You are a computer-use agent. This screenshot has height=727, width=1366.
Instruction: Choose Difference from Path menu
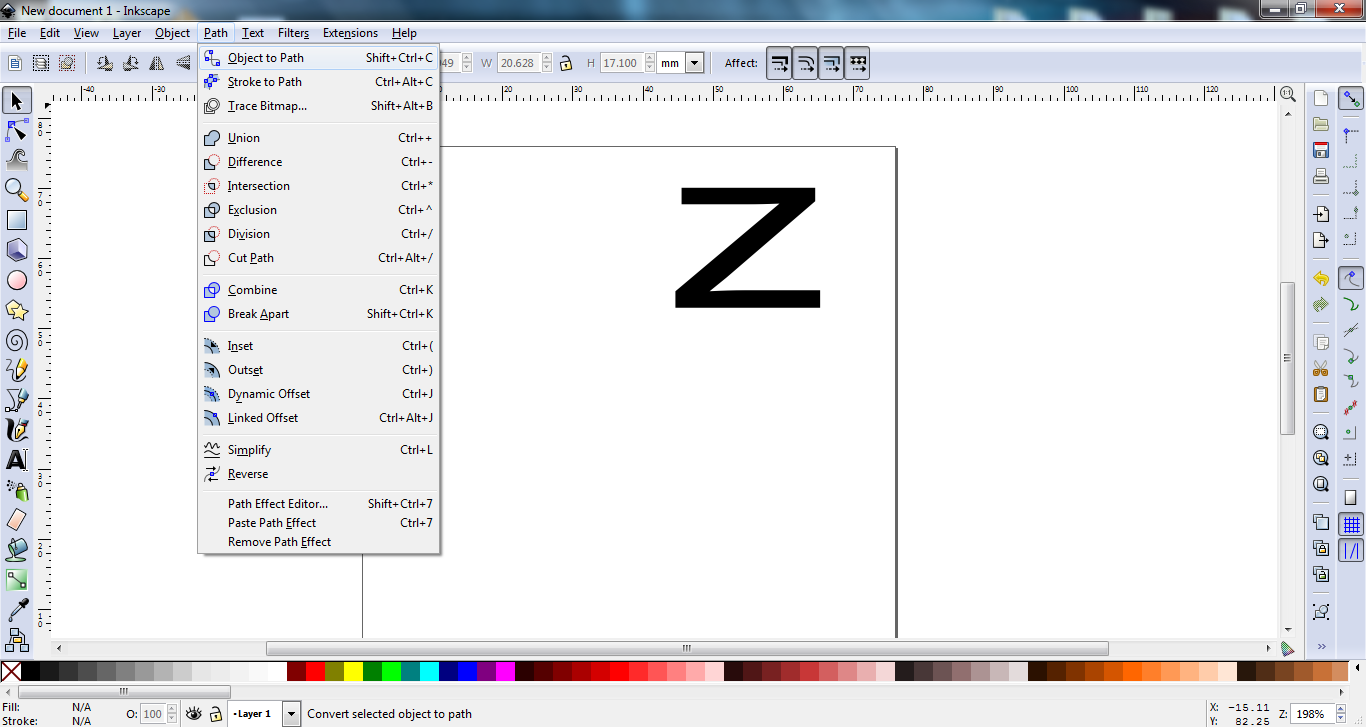319,162
